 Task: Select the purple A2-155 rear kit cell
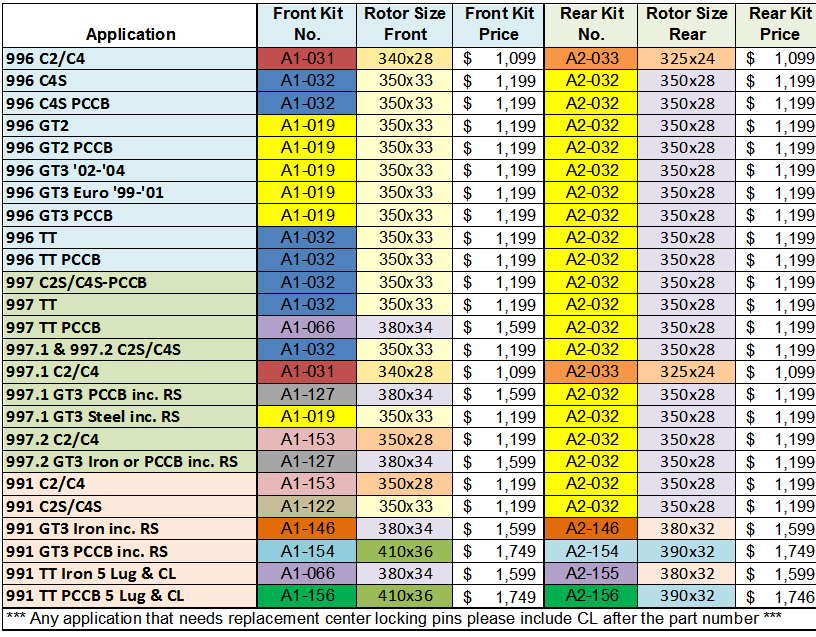point(591,574)
